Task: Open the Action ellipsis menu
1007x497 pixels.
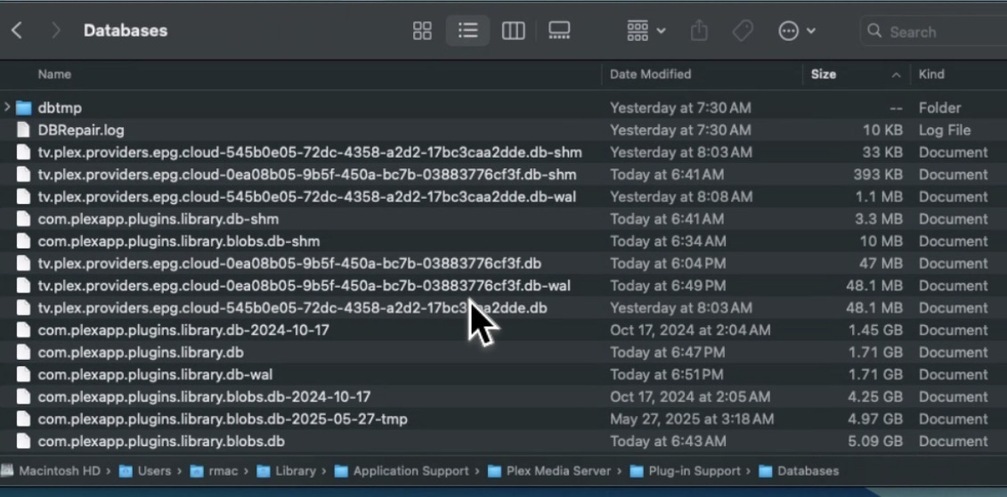Action: pos(797,31)
